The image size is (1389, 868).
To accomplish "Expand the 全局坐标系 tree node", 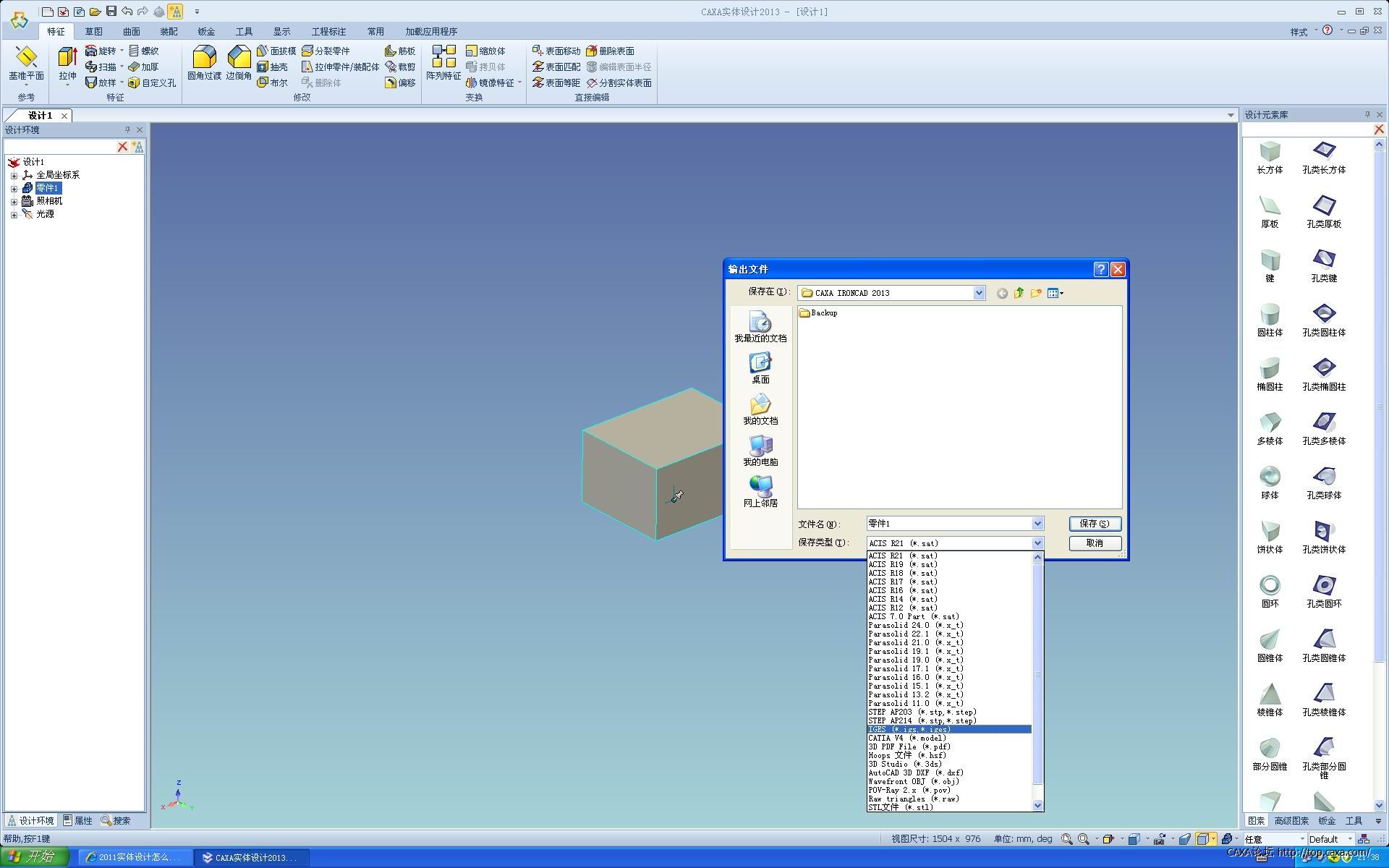I will tap(14, 175).
